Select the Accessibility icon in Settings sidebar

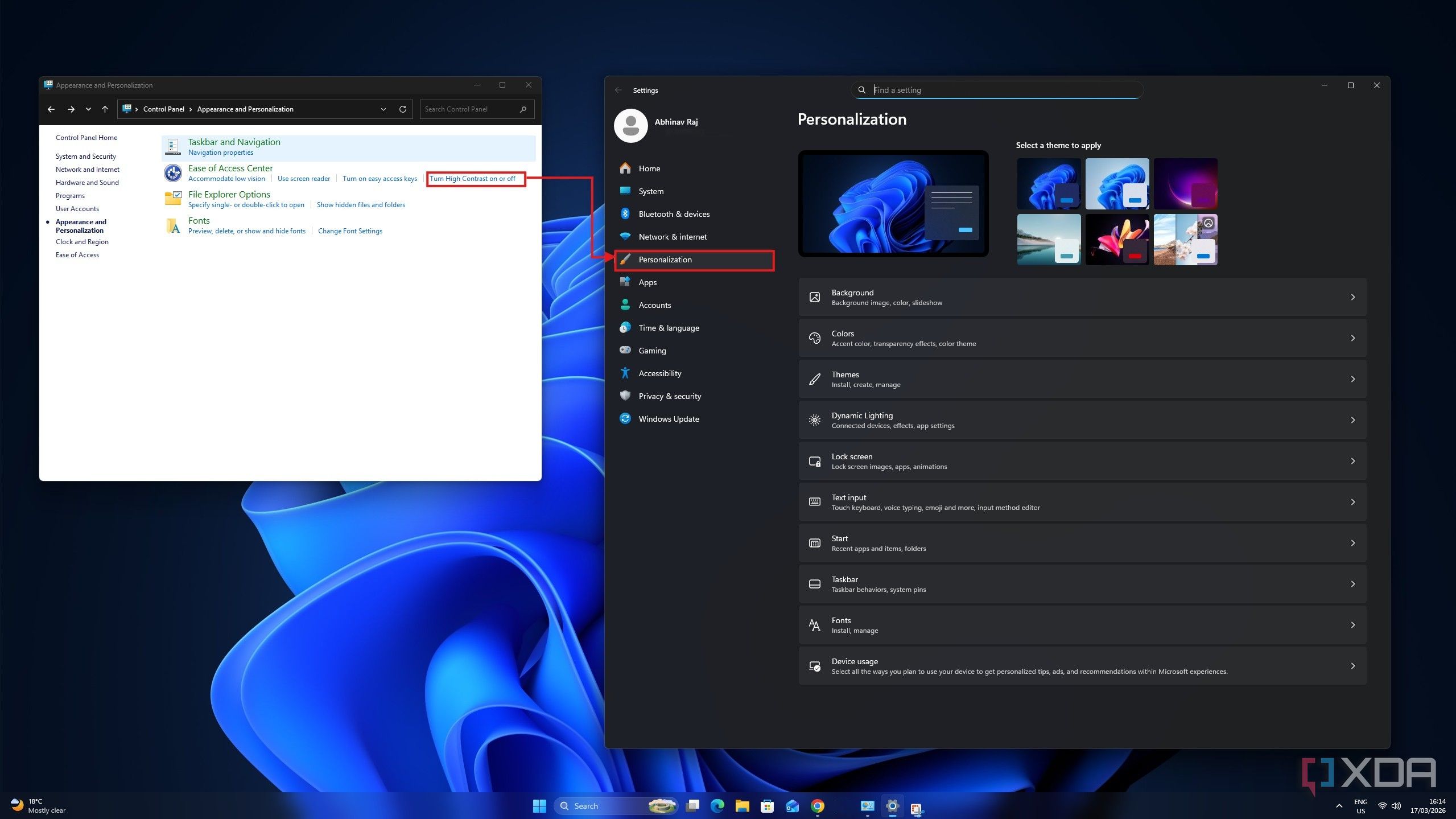[x=625, y=373]
